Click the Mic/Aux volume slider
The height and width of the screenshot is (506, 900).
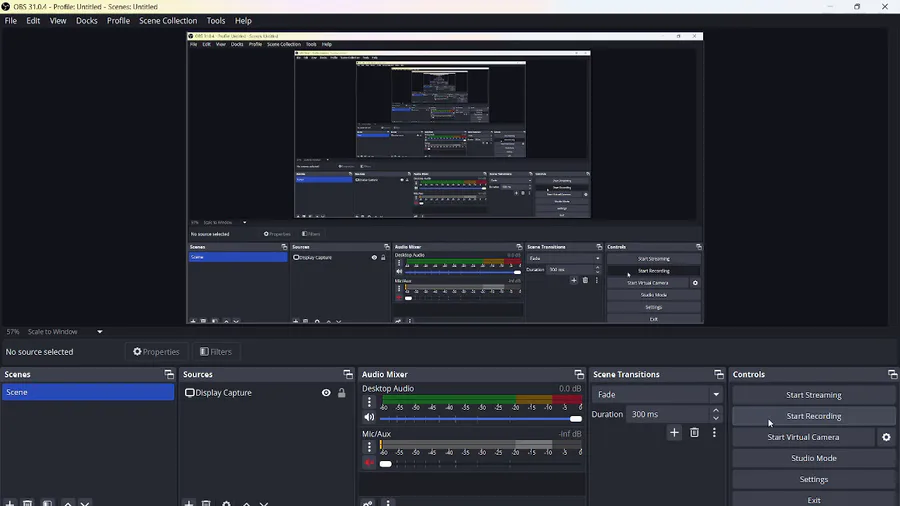(481, 464)
